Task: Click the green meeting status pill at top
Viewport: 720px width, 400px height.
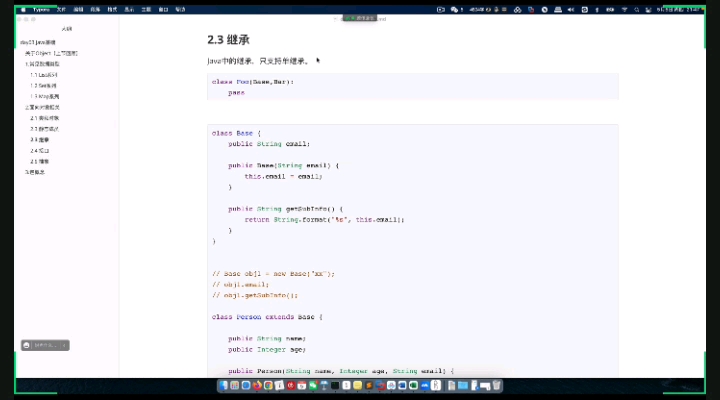Action: (x=360, y=18)
